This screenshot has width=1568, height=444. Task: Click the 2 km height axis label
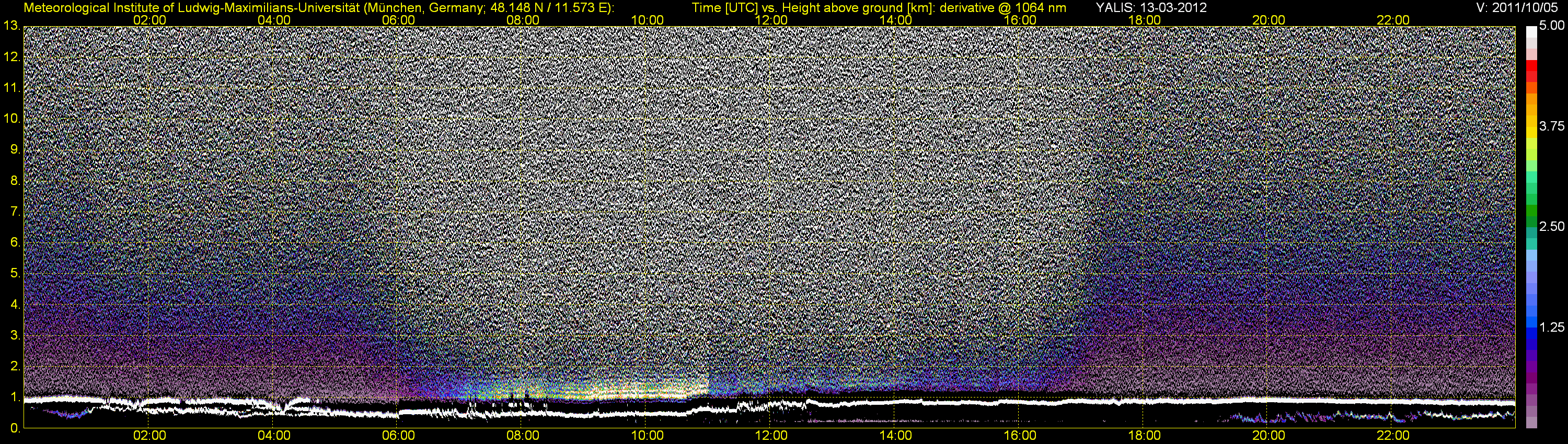(15, 367)
